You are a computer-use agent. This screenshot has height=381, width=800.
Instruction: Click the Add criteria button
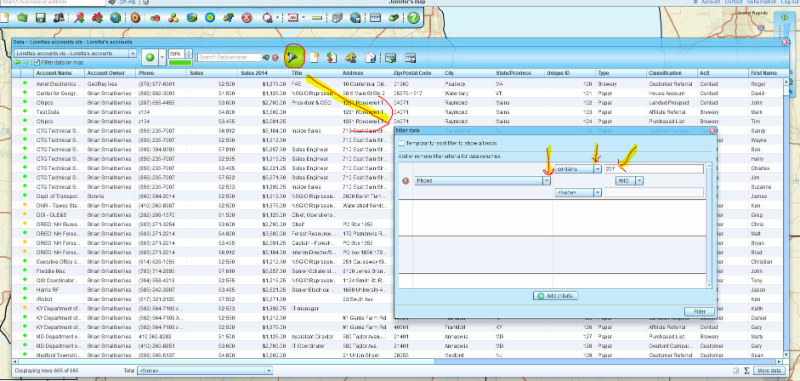[x=555, y=296]
